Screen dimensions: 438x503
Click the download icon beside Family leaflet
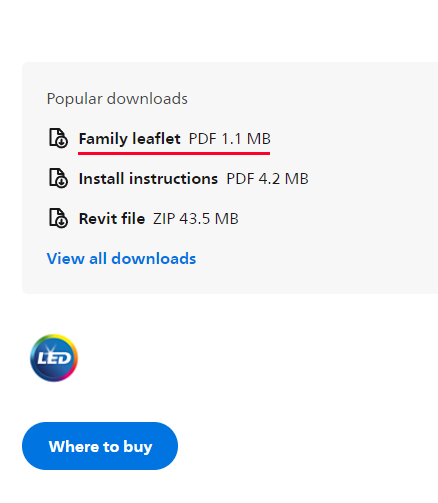[x=58, y=138]
